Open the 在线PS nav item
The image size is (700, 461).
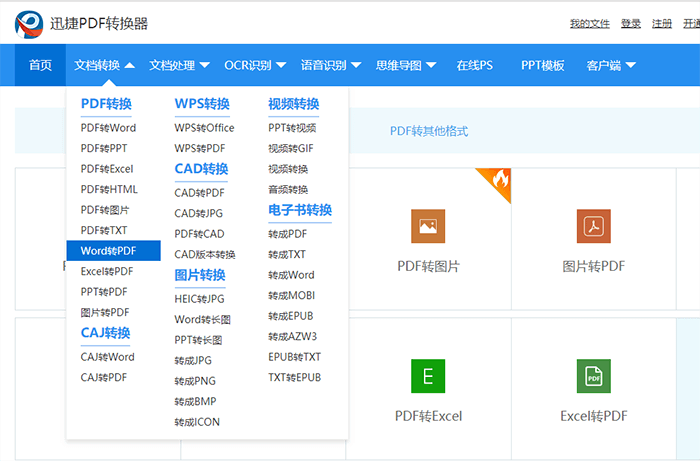click(x=474, y=66)
